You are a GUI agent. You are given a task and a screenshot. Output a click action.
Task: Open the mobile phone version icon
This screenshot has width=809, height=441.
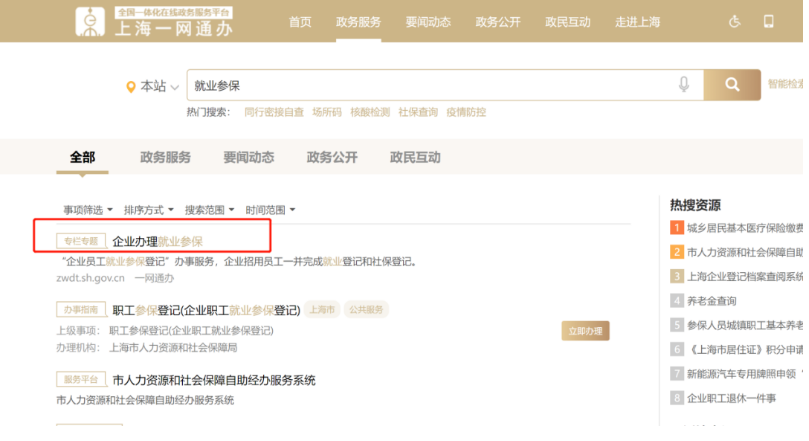point(768,21)
